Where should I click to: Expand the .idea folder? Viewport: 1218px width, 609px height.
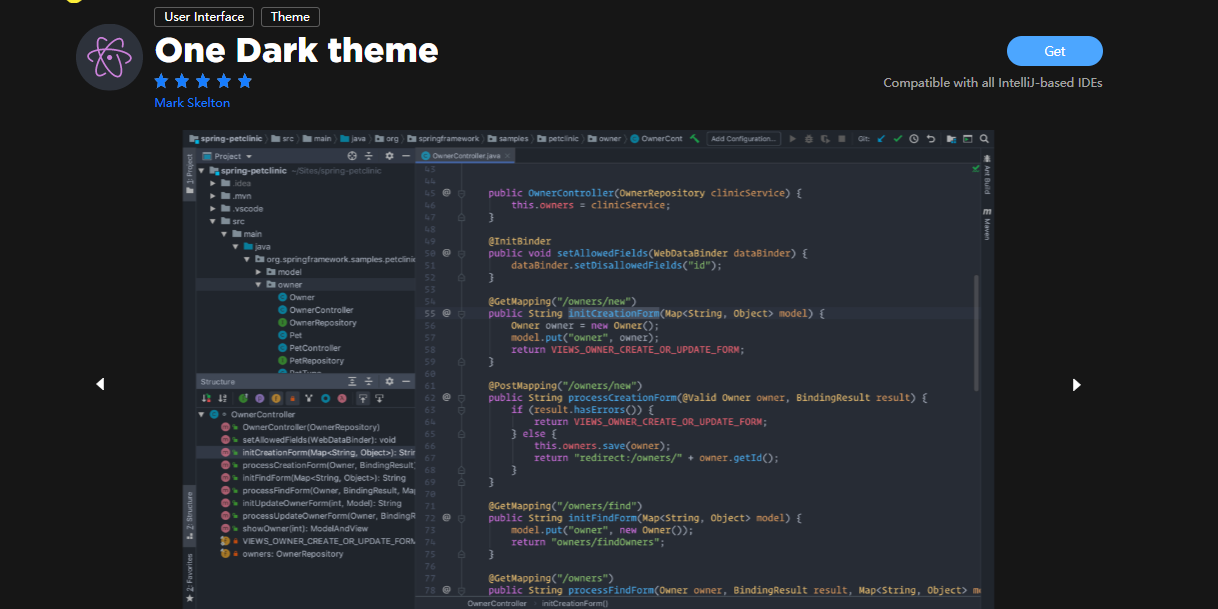point(214,184)
